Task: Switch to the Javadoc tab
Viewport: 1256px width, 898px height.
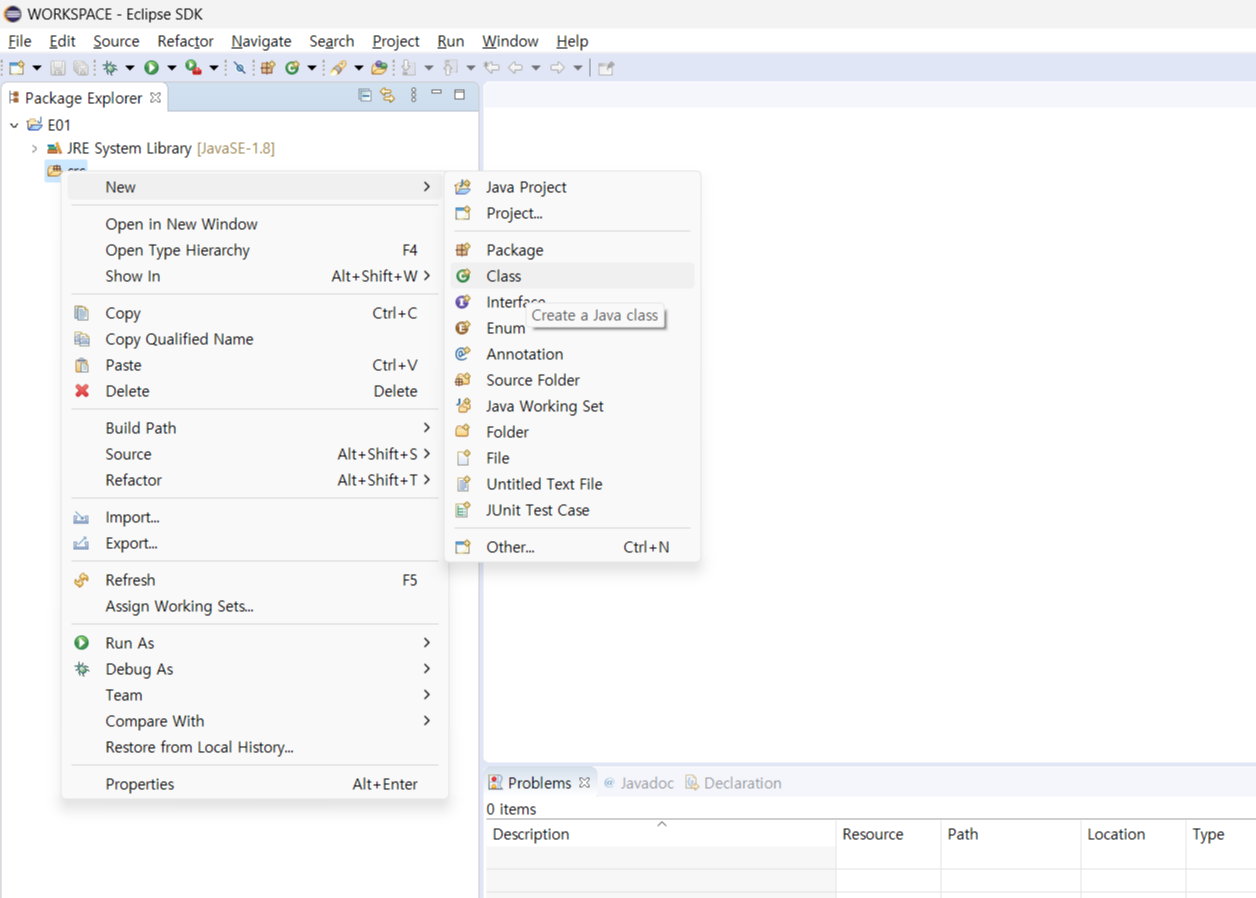Action: click(x=639, y=783)
